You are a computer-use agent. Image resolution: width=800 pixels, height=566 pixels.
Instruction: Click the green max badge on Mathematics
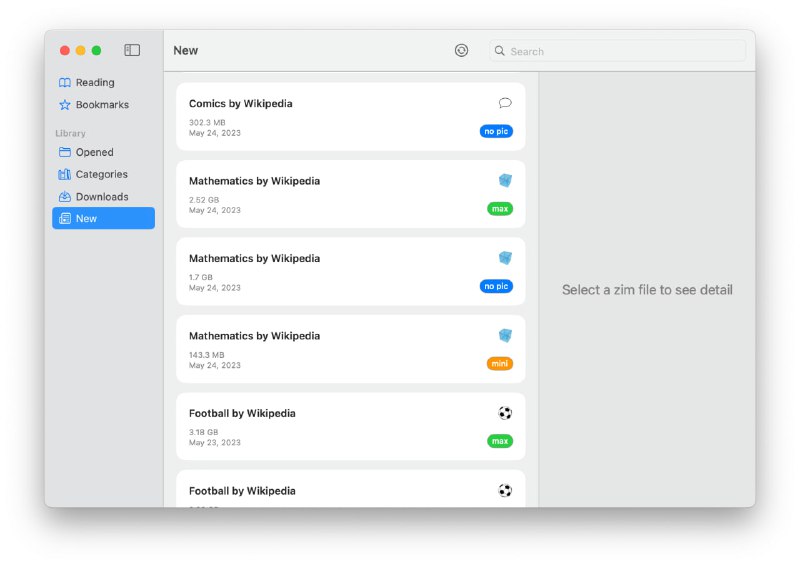500,209
